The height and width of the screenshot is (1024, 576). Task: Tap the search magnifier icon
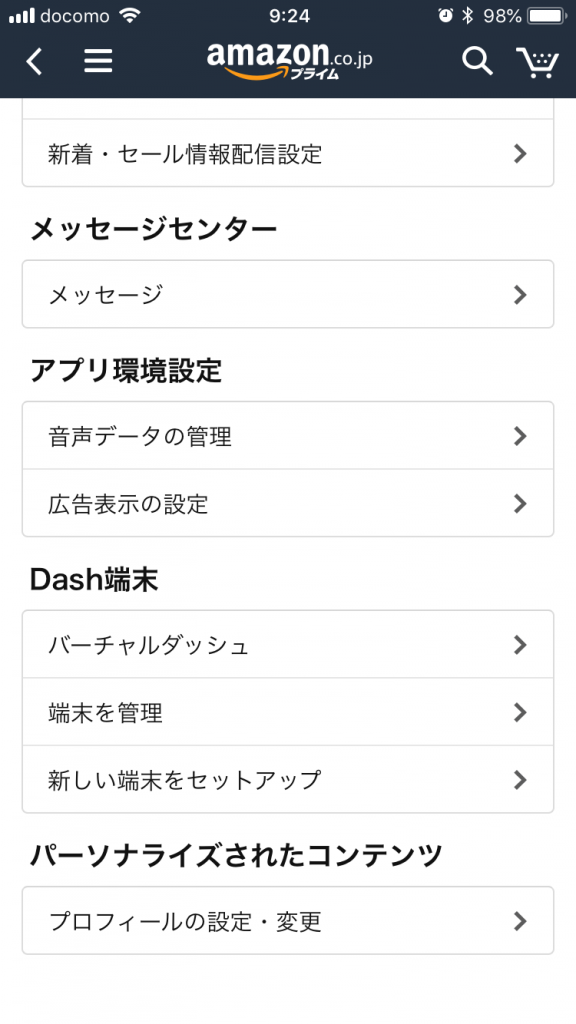pyautogui.click(x=477, y=61)
